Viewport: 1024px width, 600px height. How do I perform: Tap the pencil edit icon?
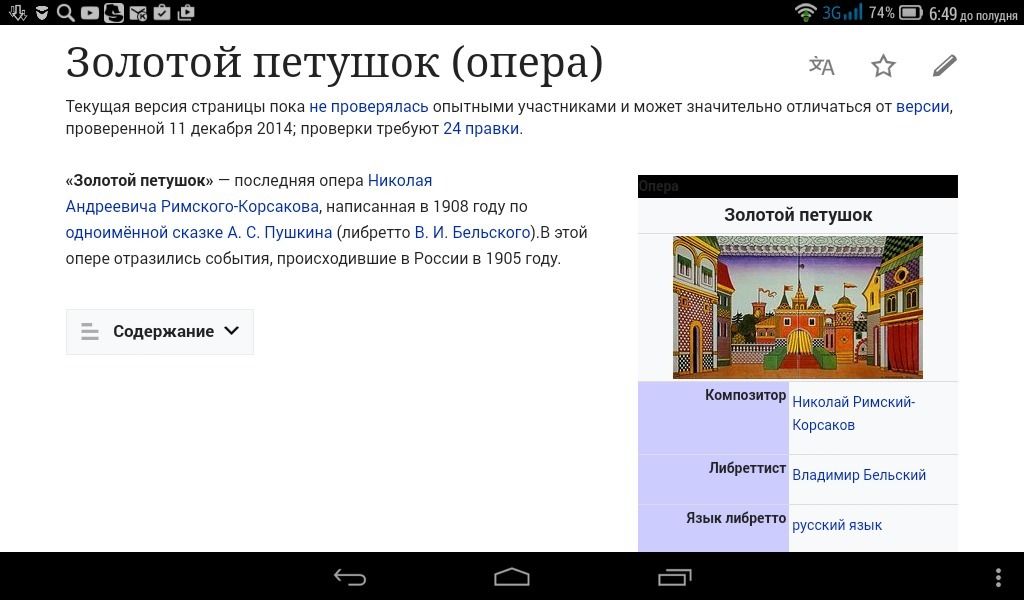pyautogui.click(x=944, y=65)
